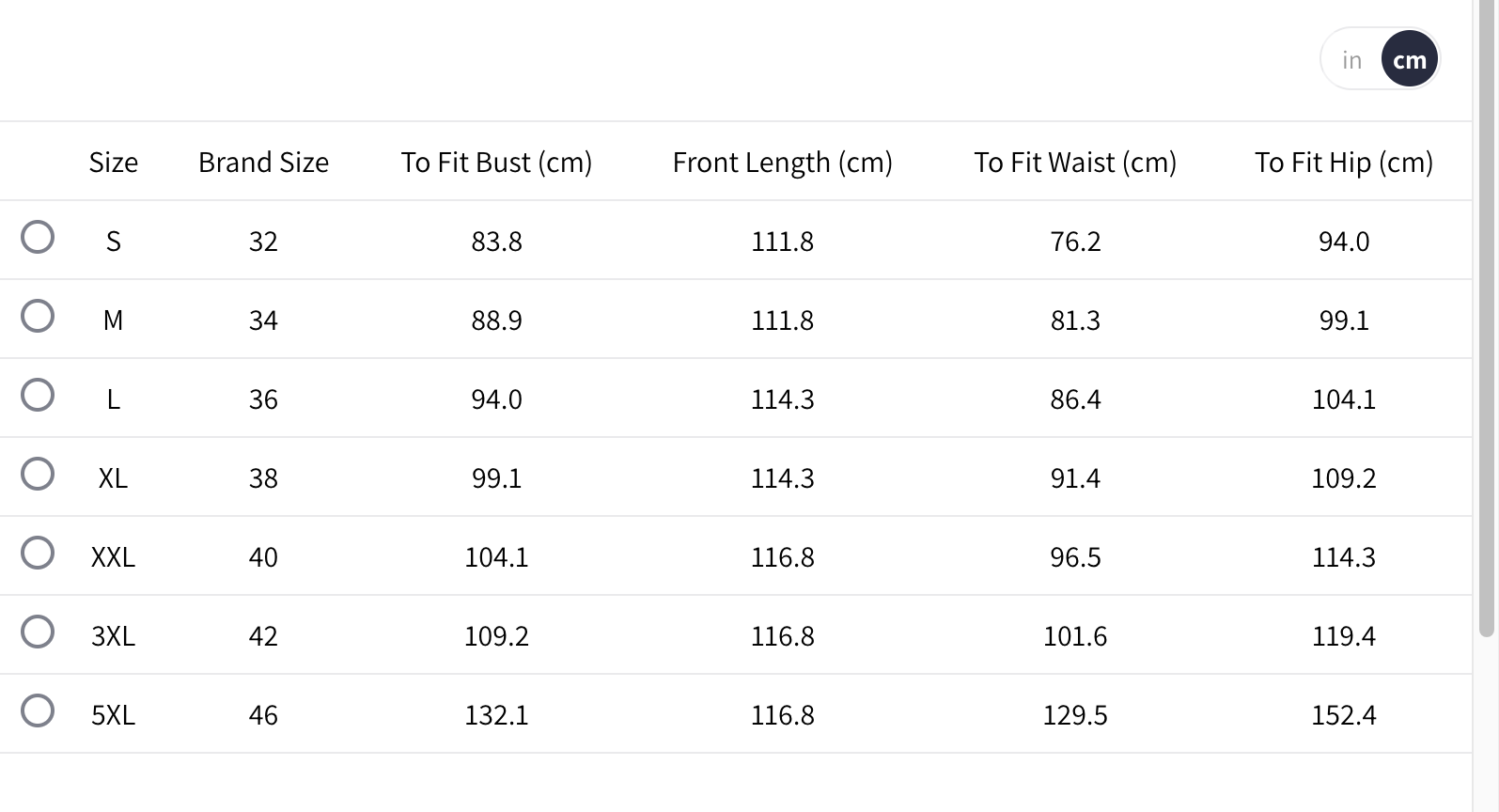This screenshot has height=812, width=1499.
Task: Click the To Fit Hip column header
Action: (x=1343, y=163)
